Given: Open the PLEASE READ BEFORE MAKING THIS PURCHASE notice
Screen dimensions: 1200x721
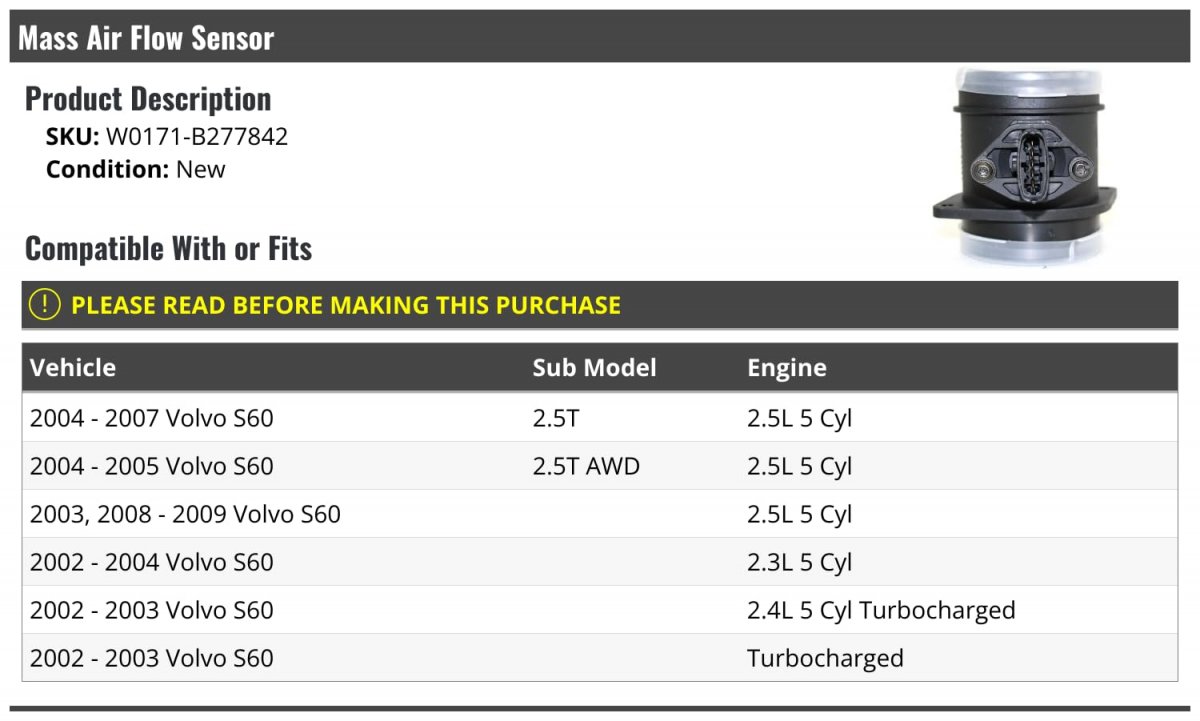Looking at the screenshot, I should click(346, 305).
